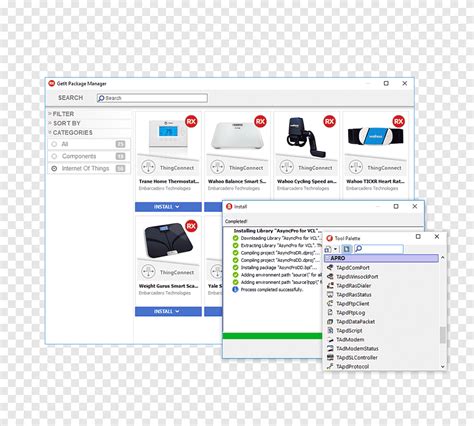Image resolution: width=474 pixels, height=426 pixels.
Task: Click the 'Wahoo Balance Smart S...' title
Action: pos(237,181)
